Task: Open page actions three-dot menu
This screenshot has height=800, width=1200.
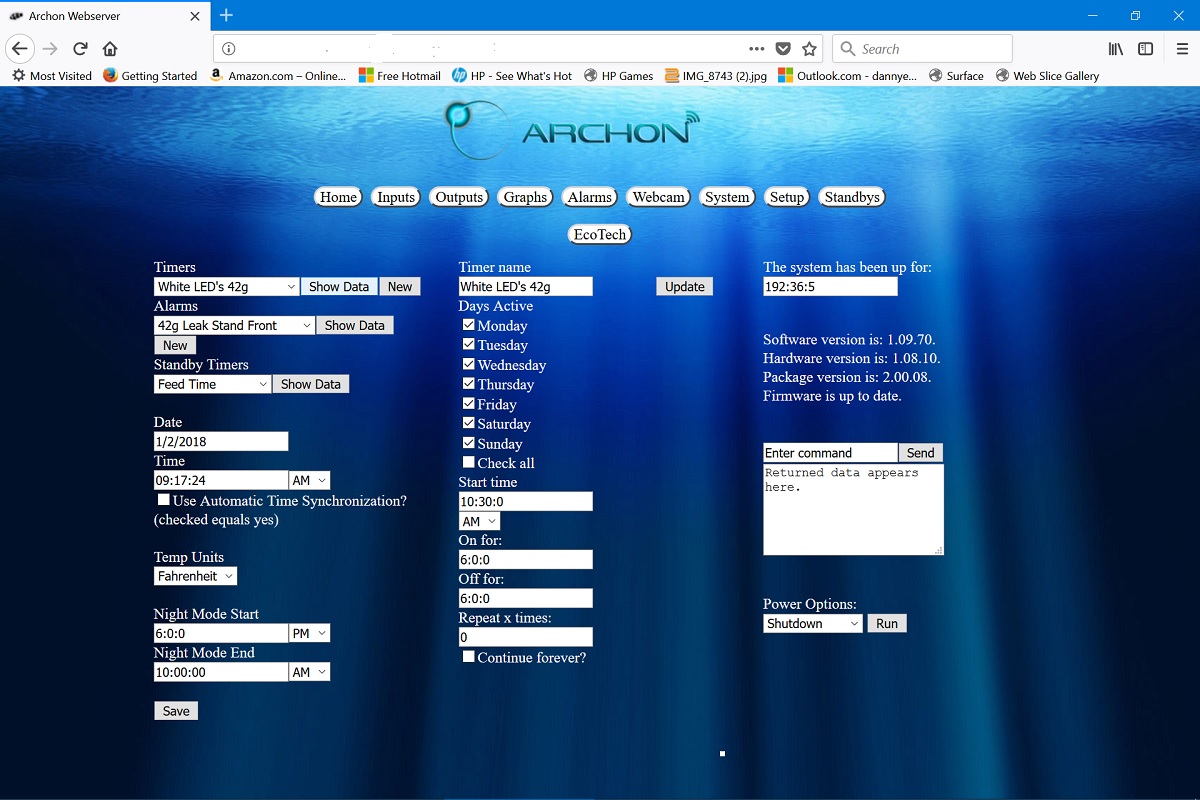Action: tap(757, 48)
